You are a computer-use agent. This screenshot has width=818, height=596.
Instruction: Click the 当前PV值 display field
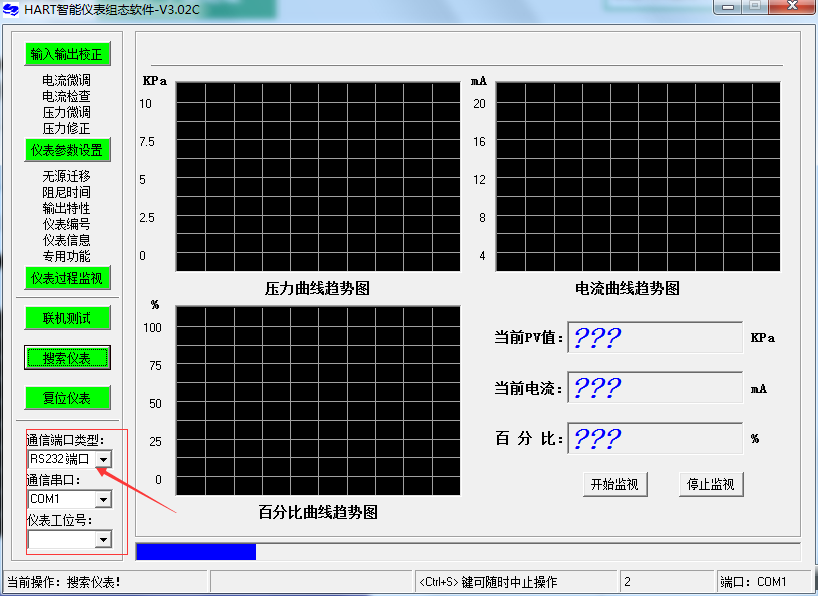654,338
